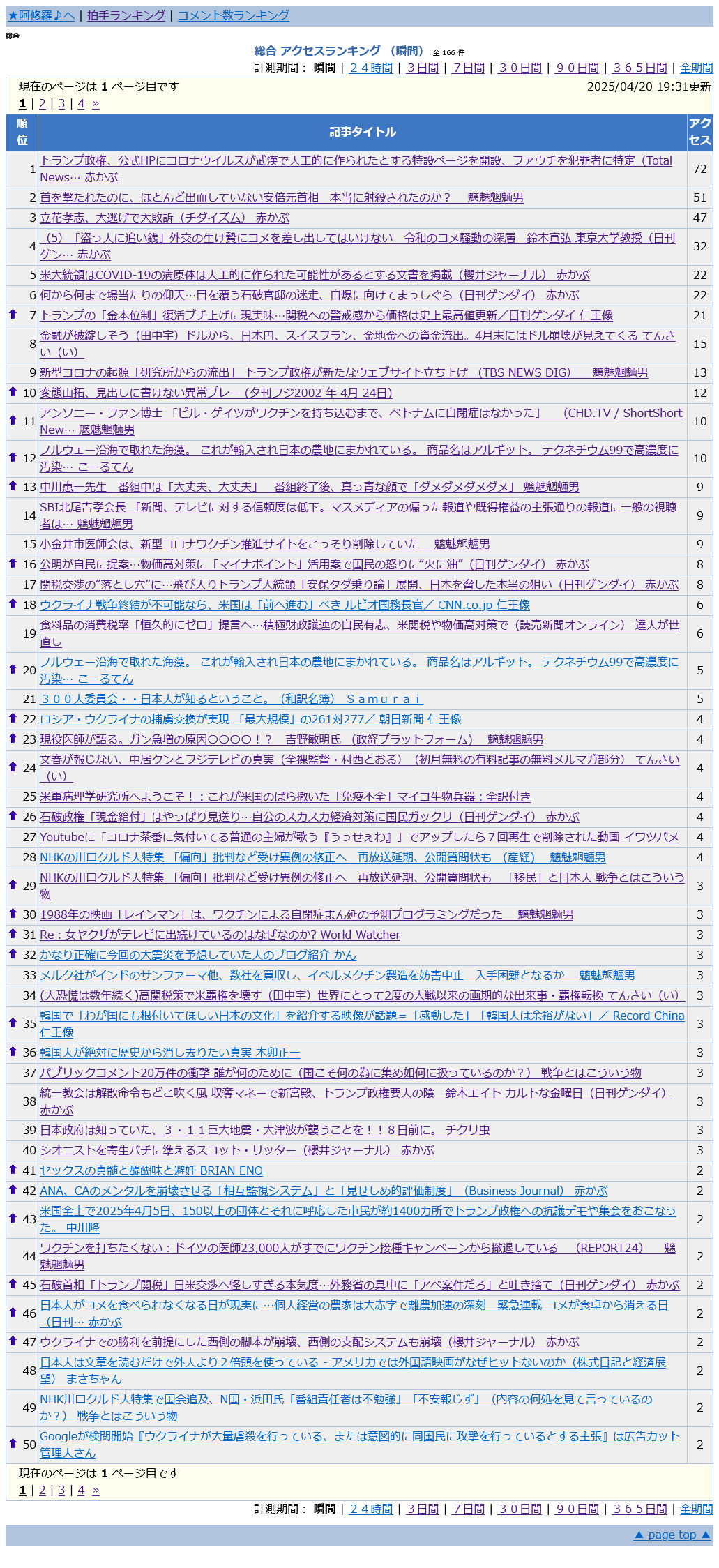Viewport: 719px width, 1568px height.
Task: Click the up-arrow icon beside rank 16
Action: click(x=13, y=563)
